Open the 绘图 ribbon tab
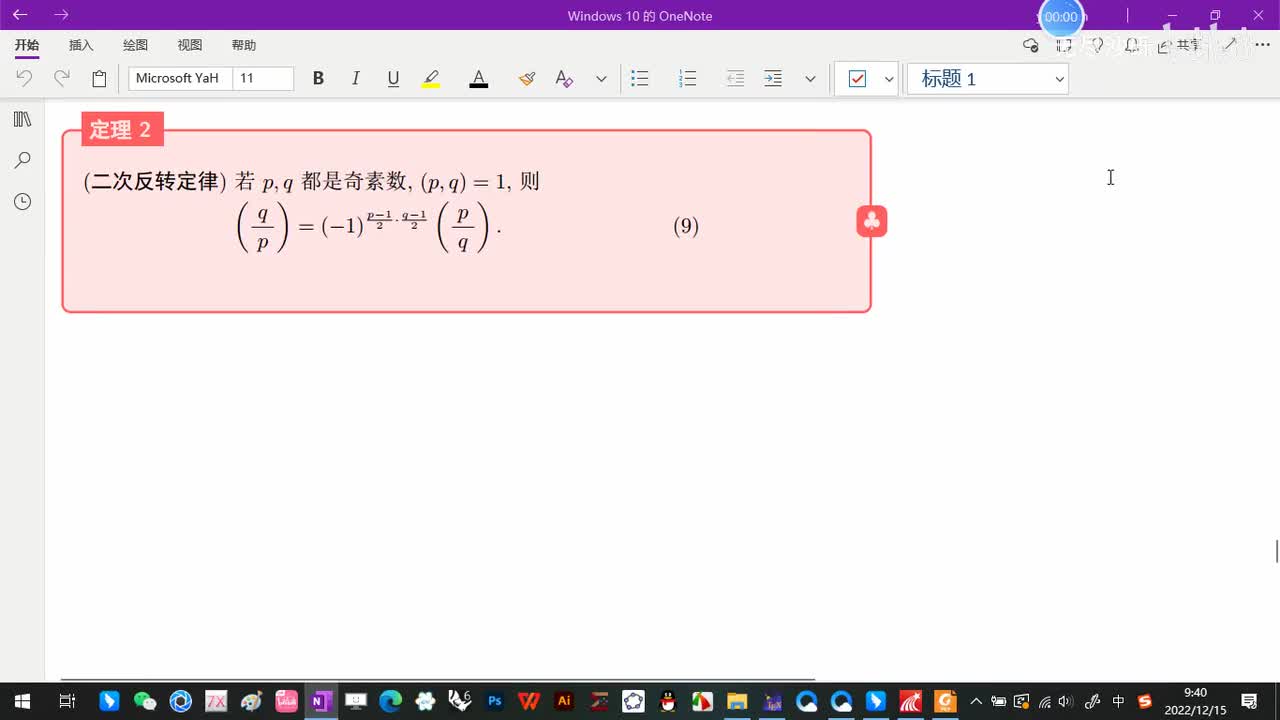This screenshot has width=1280, height=720. pyautogui.click(x=135, y=45)
